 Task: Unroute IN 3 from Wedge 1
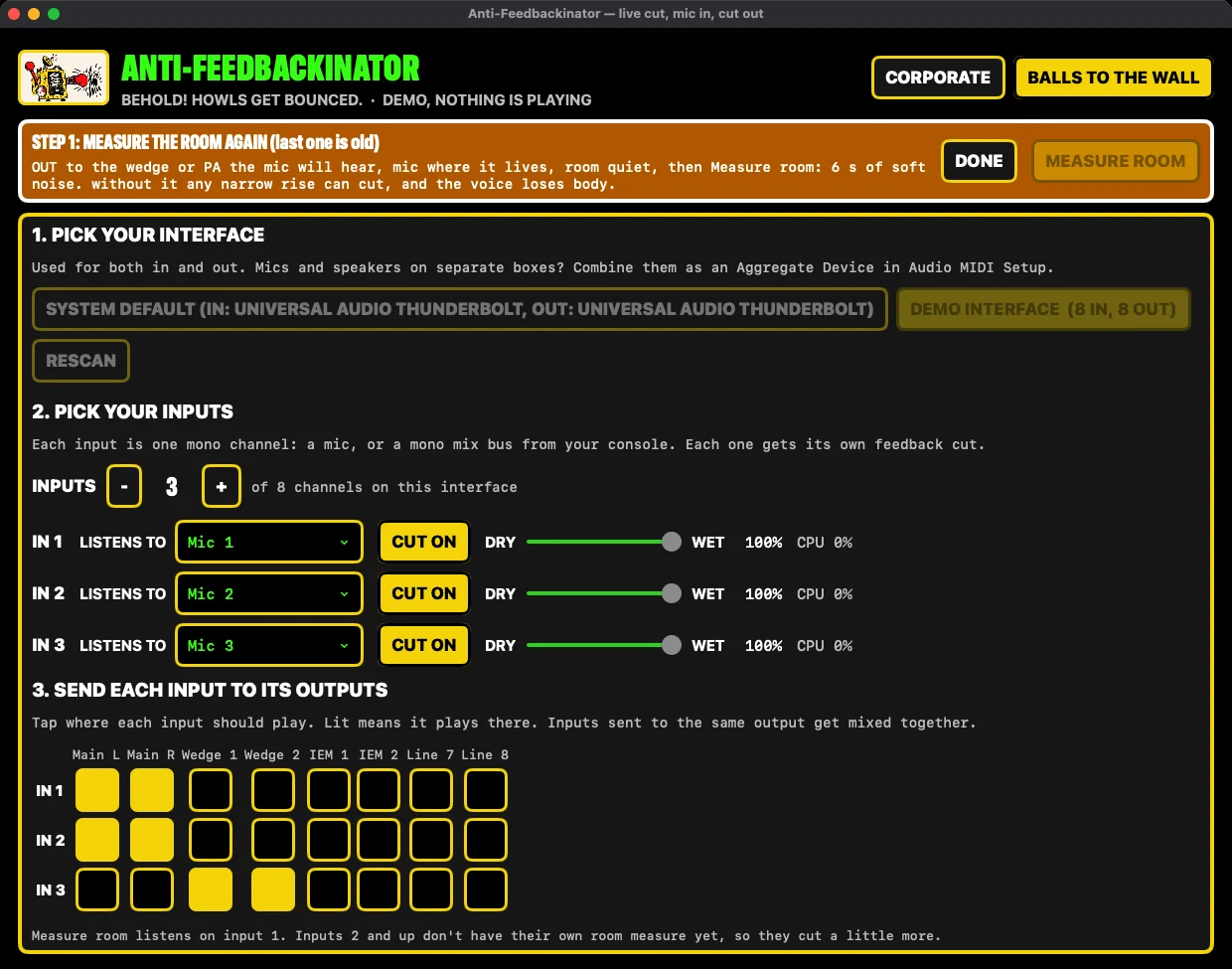[211, 889]
